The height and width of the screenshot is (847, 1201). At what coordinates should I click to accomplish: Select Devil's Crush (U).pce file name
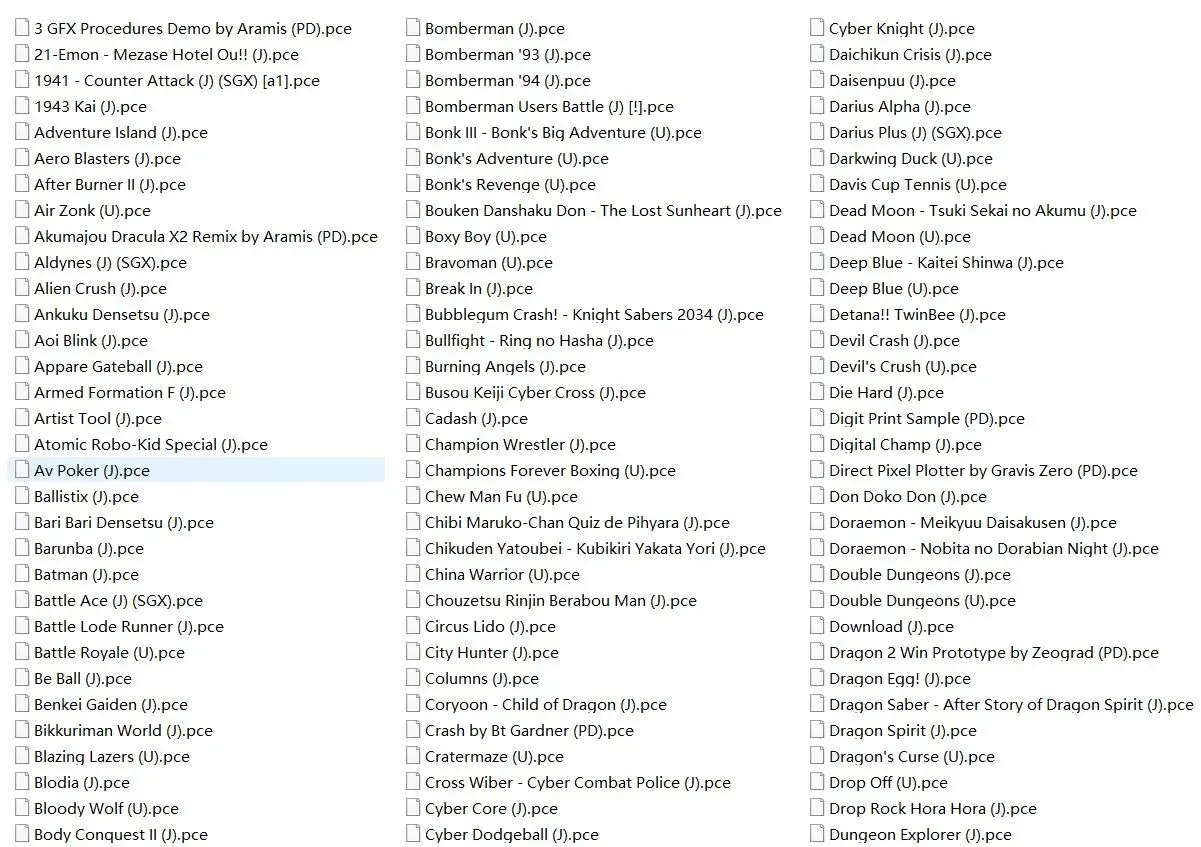(902, 366)
